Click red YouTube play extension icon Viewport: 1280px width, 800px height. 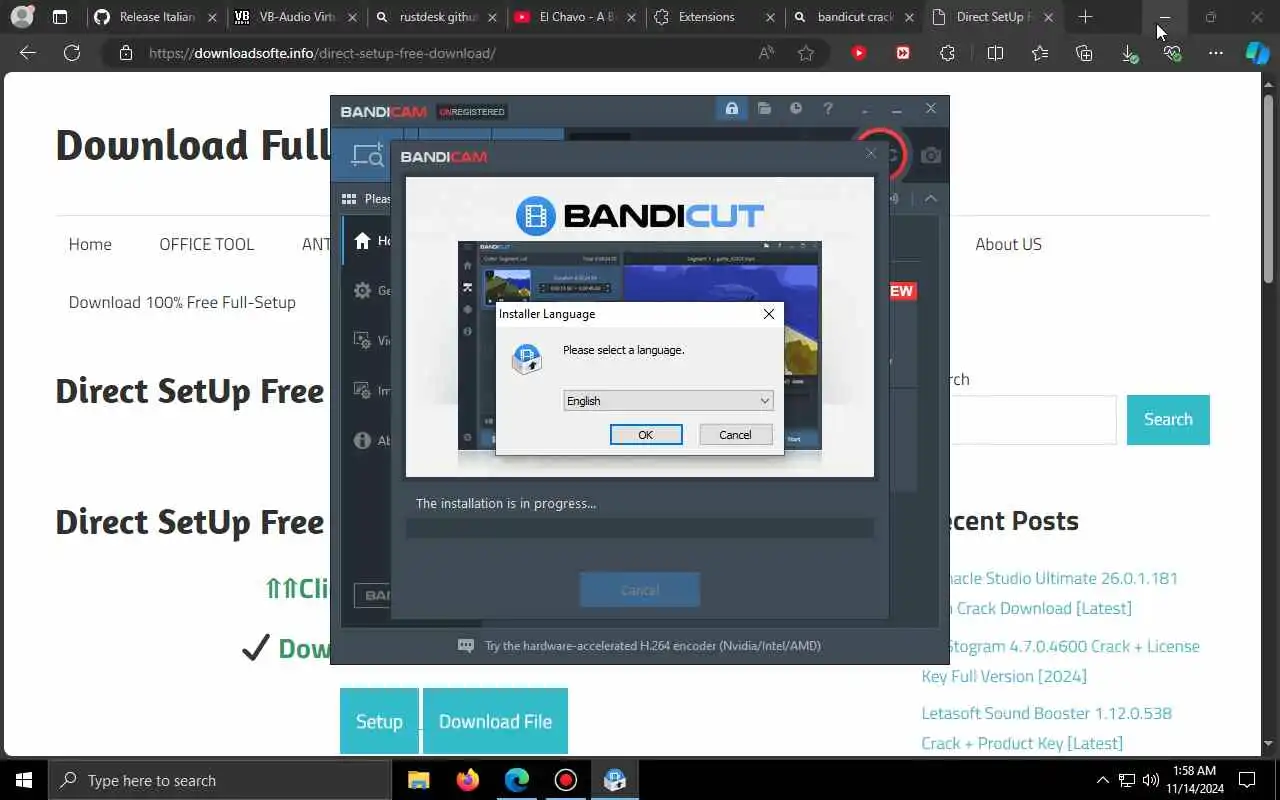[859, 53]
